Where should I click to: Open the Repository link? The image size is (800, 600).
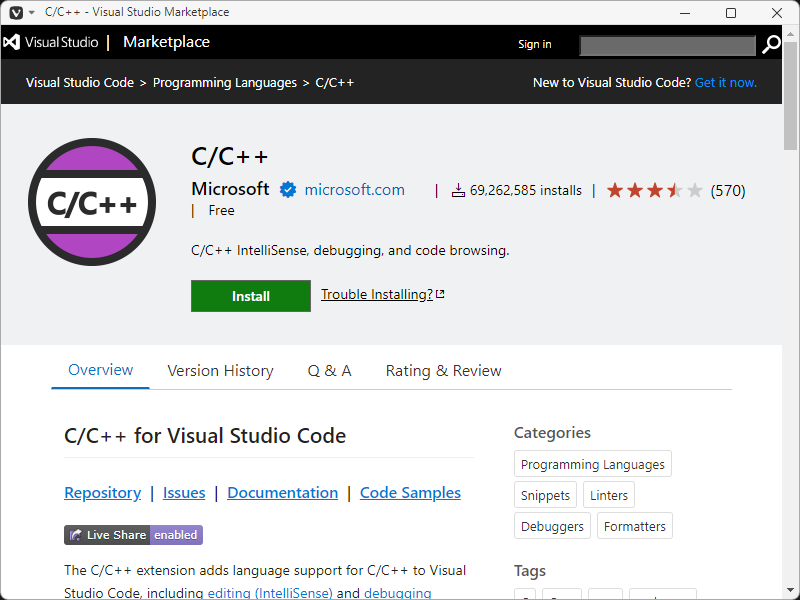(102, 493)
